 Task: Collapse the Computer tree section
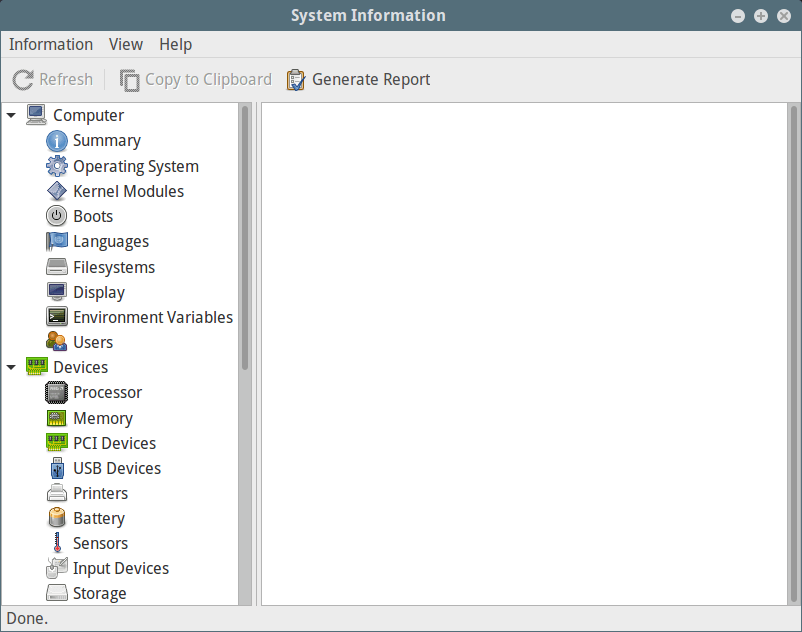point(11,116)
